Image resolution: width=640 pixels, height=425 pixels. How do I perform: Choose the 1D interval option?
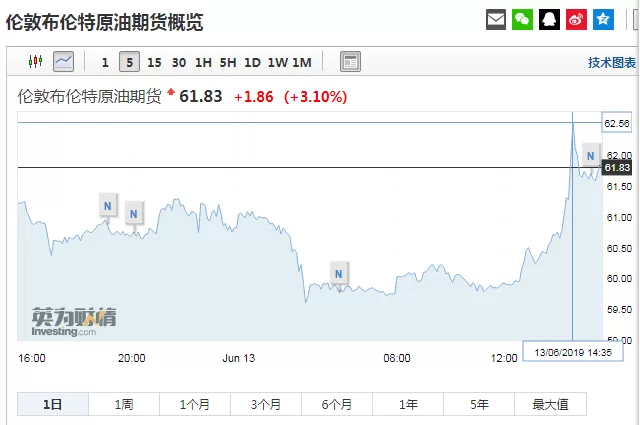[252, 62]
